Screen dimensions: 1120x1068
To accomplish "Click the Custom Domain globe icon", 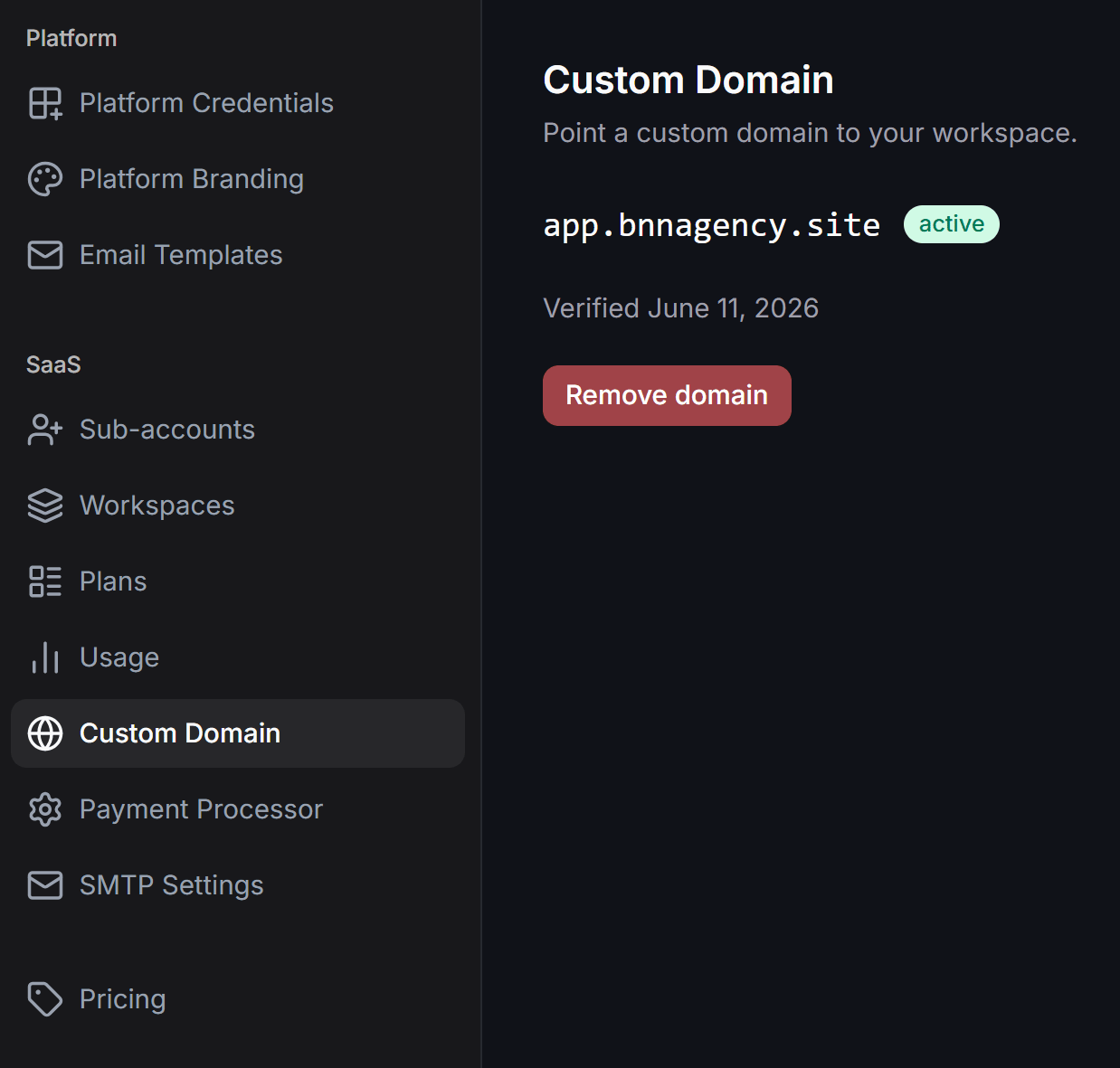I will [45, 733].
